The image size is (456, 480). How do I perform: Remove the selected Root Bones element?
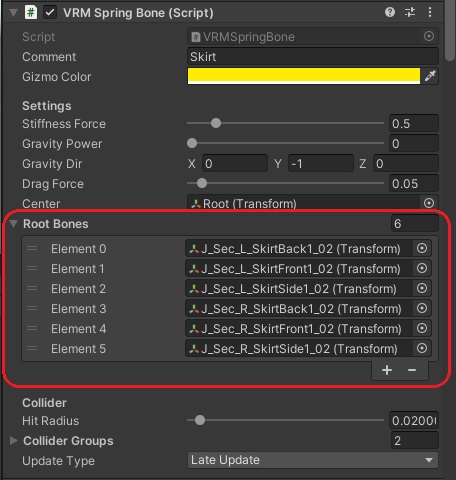(412, 370)
